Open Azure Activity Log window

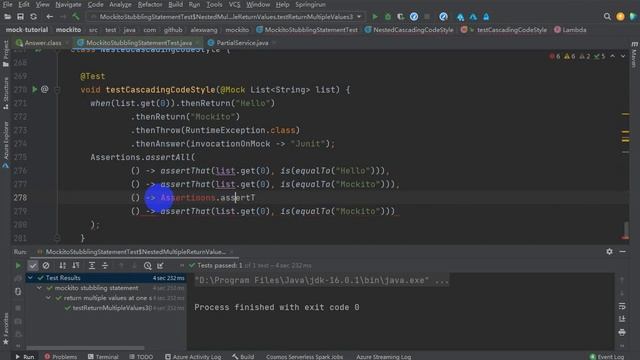click(x=193, y=356)
